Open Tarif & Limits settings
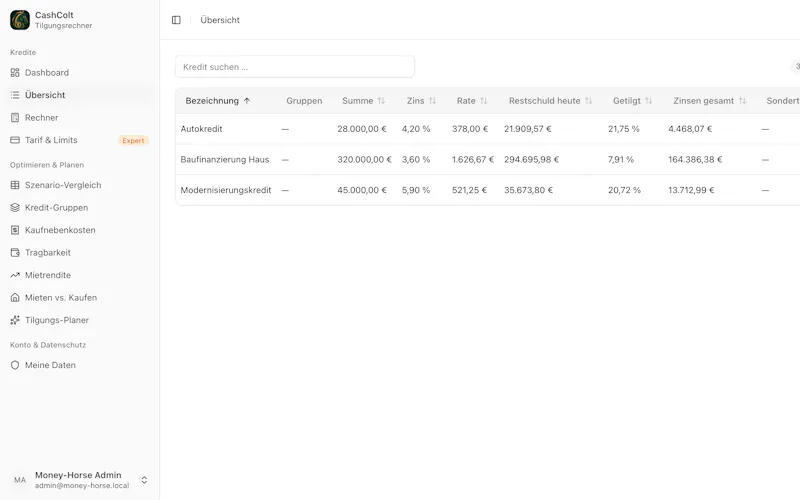 pyautogui.click(x=80, y=140)
